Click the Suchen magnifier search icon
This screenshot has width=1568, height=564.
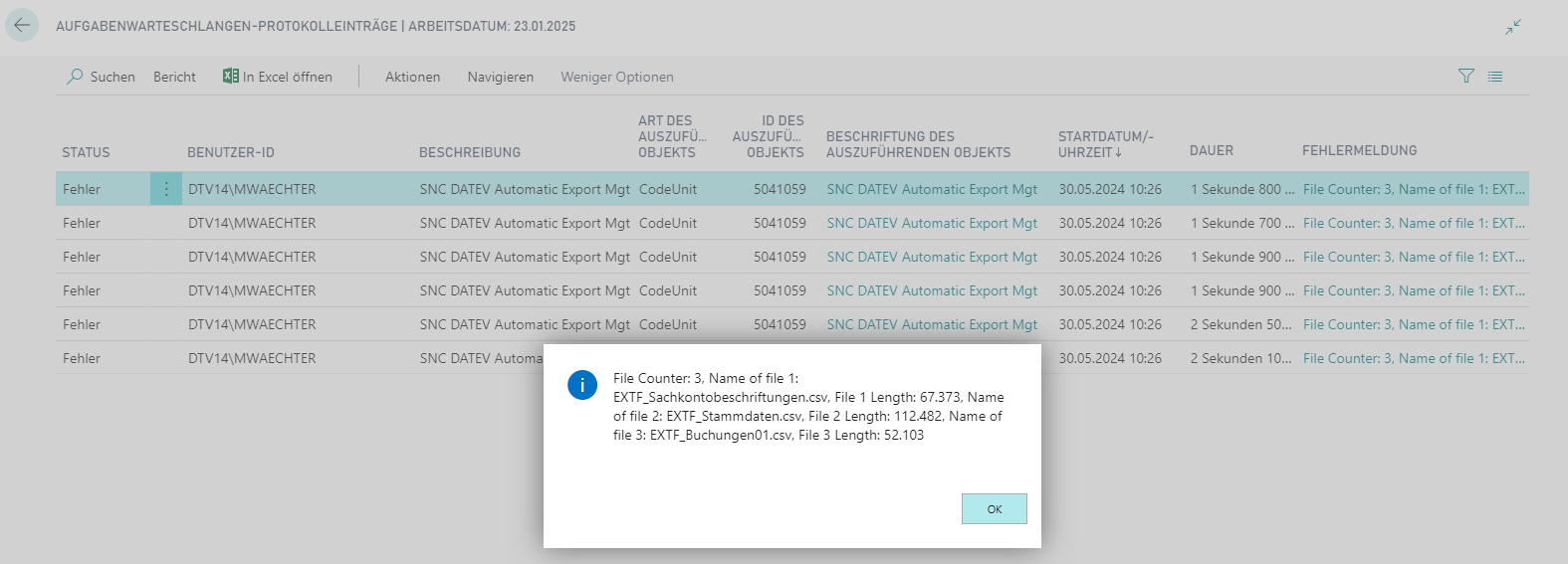pyautogui.click(x=75, y=77)
